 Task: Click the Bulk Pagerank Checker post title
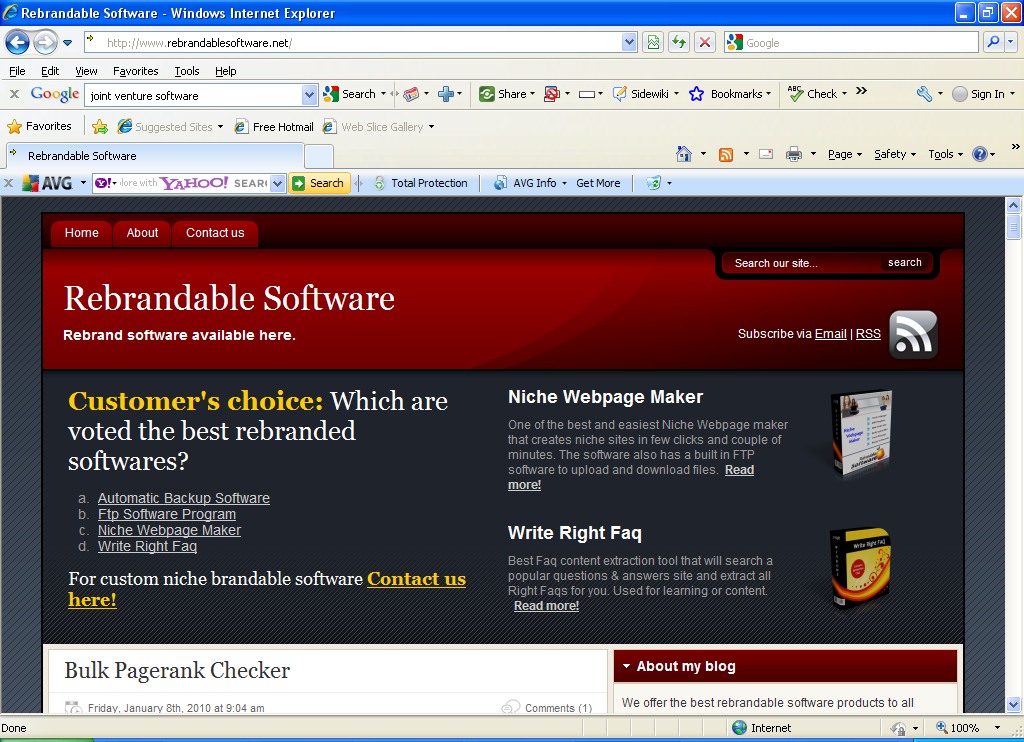pyautogui.click(x=177, y=670)
